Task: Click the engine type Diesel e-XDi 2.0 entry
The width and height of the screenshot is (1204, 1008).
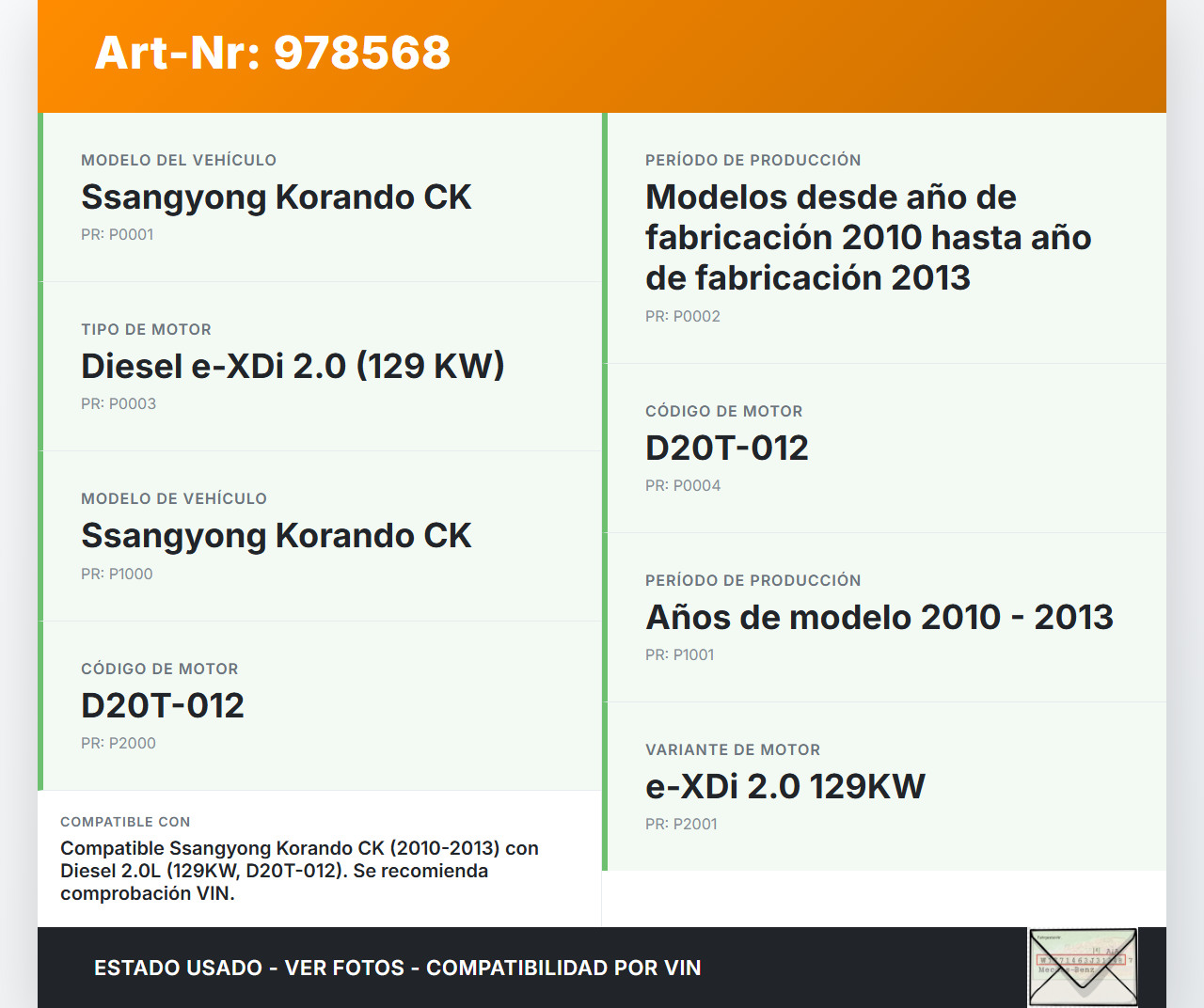Action: point(293,366)
